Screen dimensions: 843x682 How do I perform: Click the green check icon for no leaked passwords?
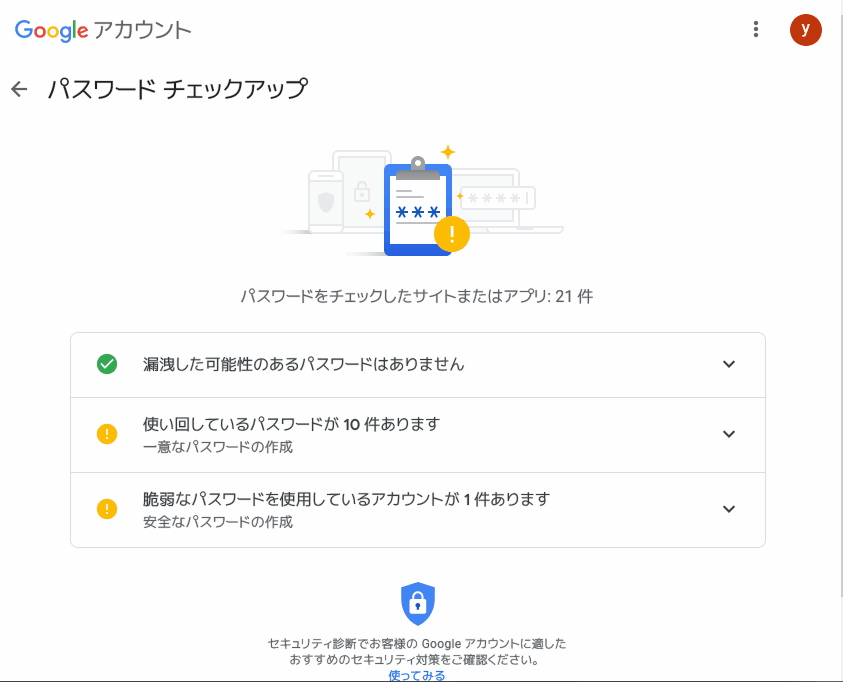[107, 364]
